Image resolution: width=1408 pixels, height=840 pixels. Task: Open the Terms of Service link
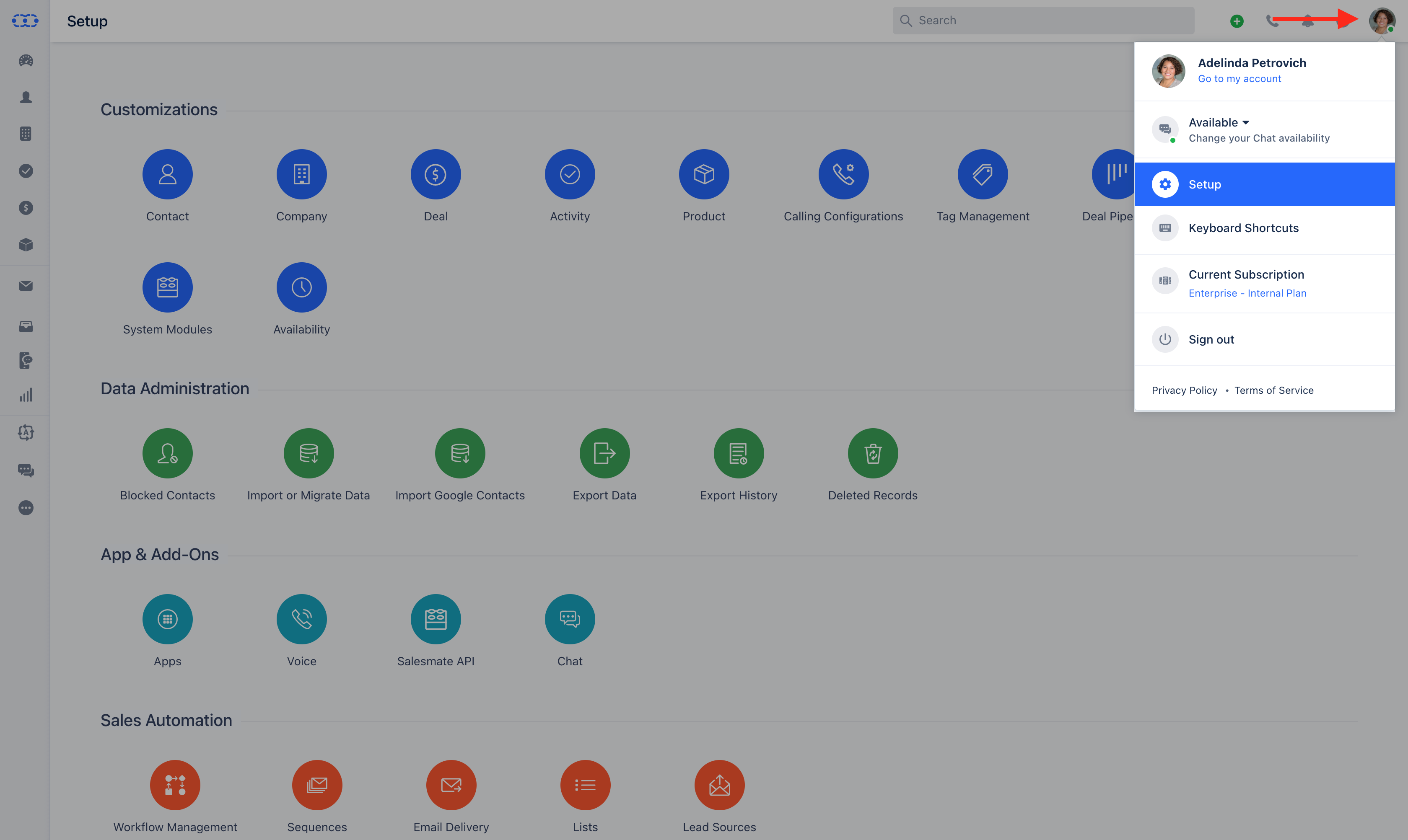[1273, 390]
